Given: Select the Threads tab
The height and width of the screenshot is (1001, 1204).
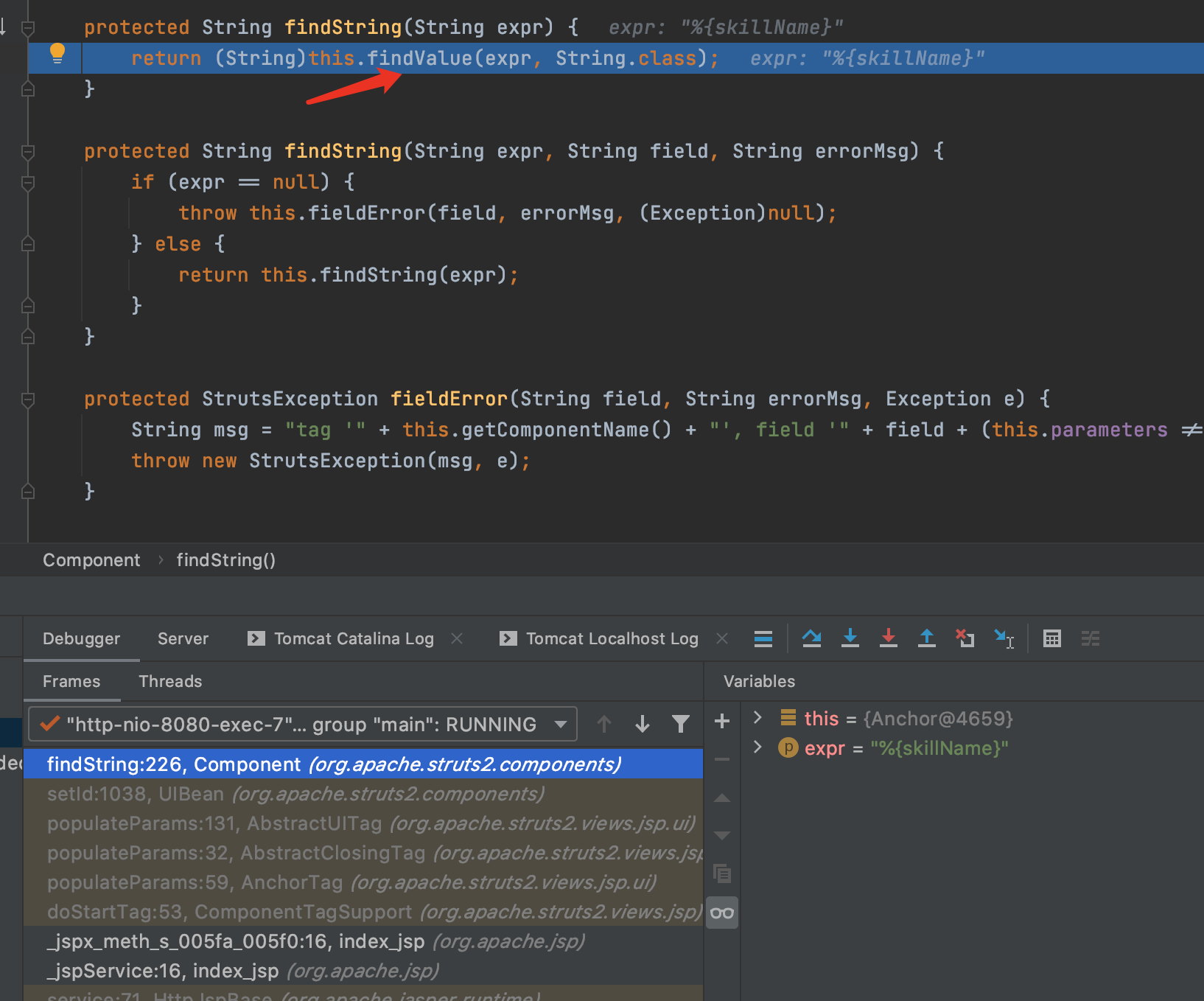Looking at the screenshot, I should 170,681.
